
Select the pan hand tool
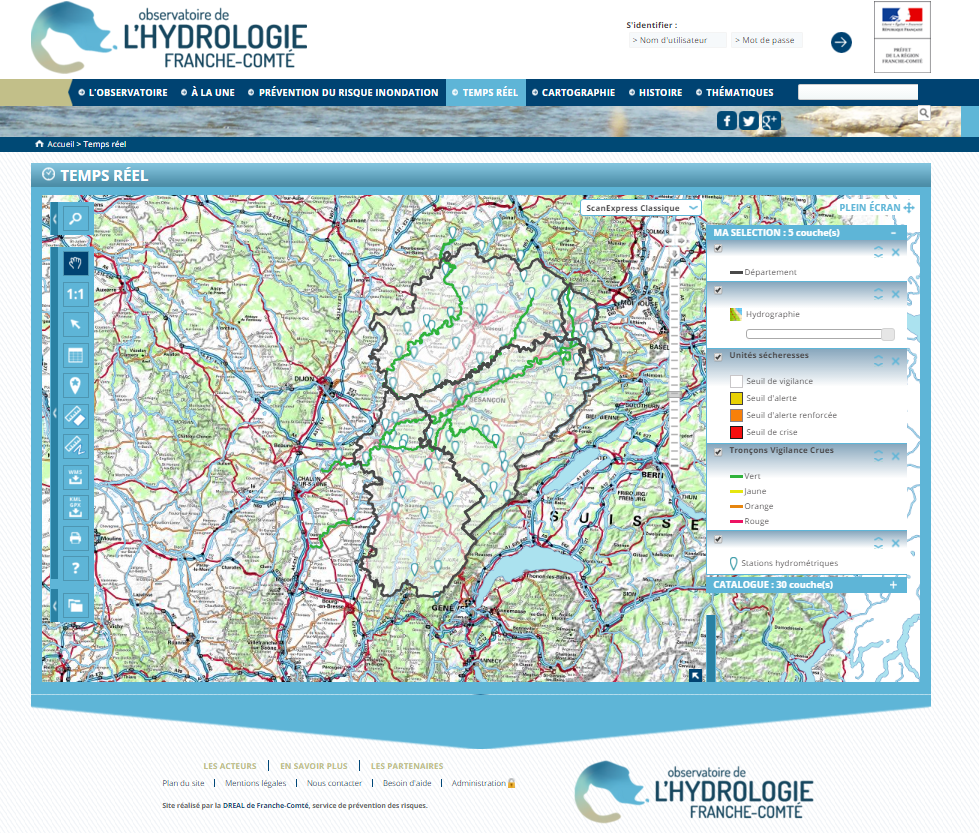tap(75, 263)
